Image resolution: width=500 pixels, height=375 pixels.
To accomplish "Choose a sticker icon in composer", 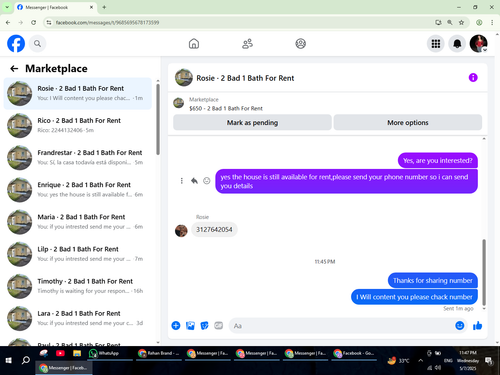I will click(x=204, y=326).
